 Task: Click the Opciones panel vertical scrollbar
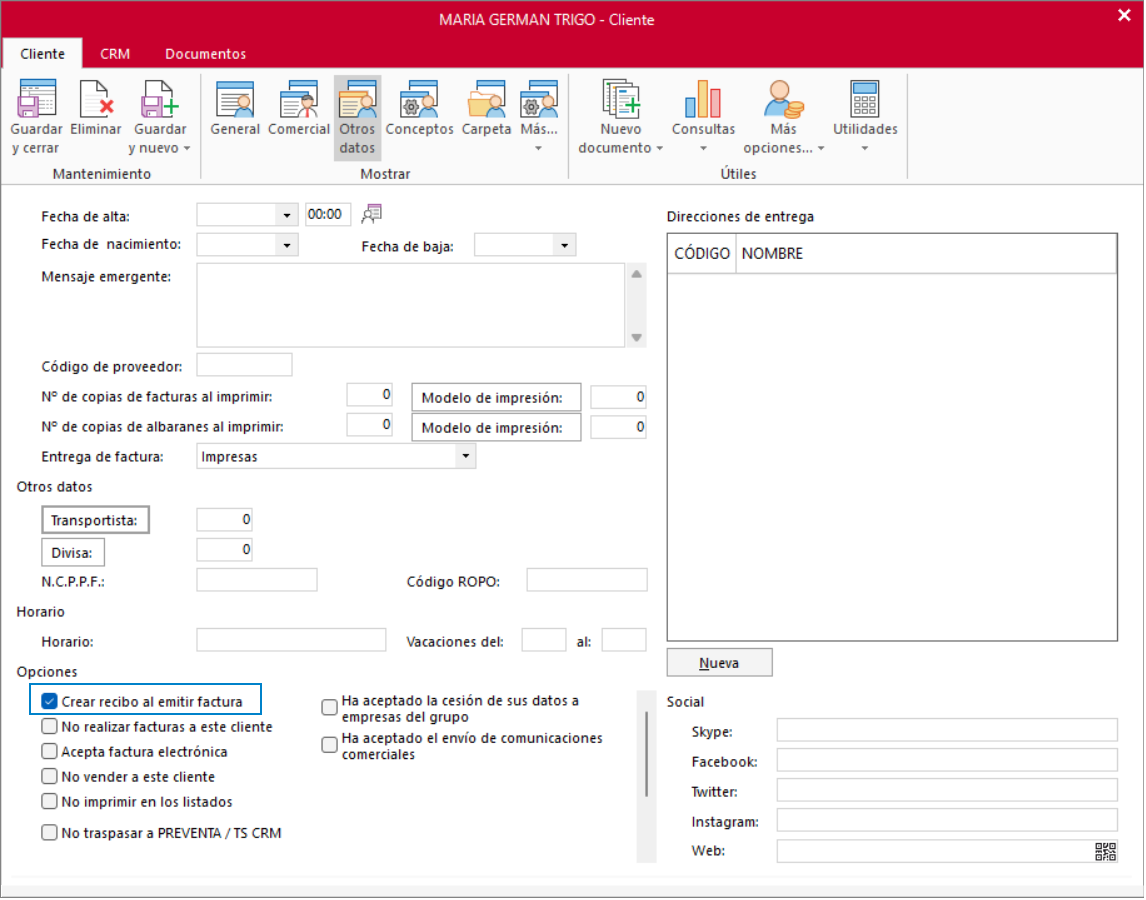pyautogui.click(x=646, y=755)
